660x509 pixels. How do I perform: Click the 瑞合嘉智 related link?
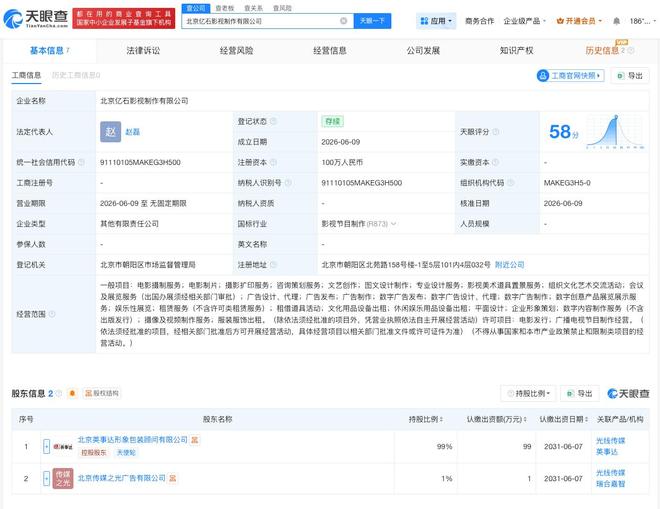point(610,484)
